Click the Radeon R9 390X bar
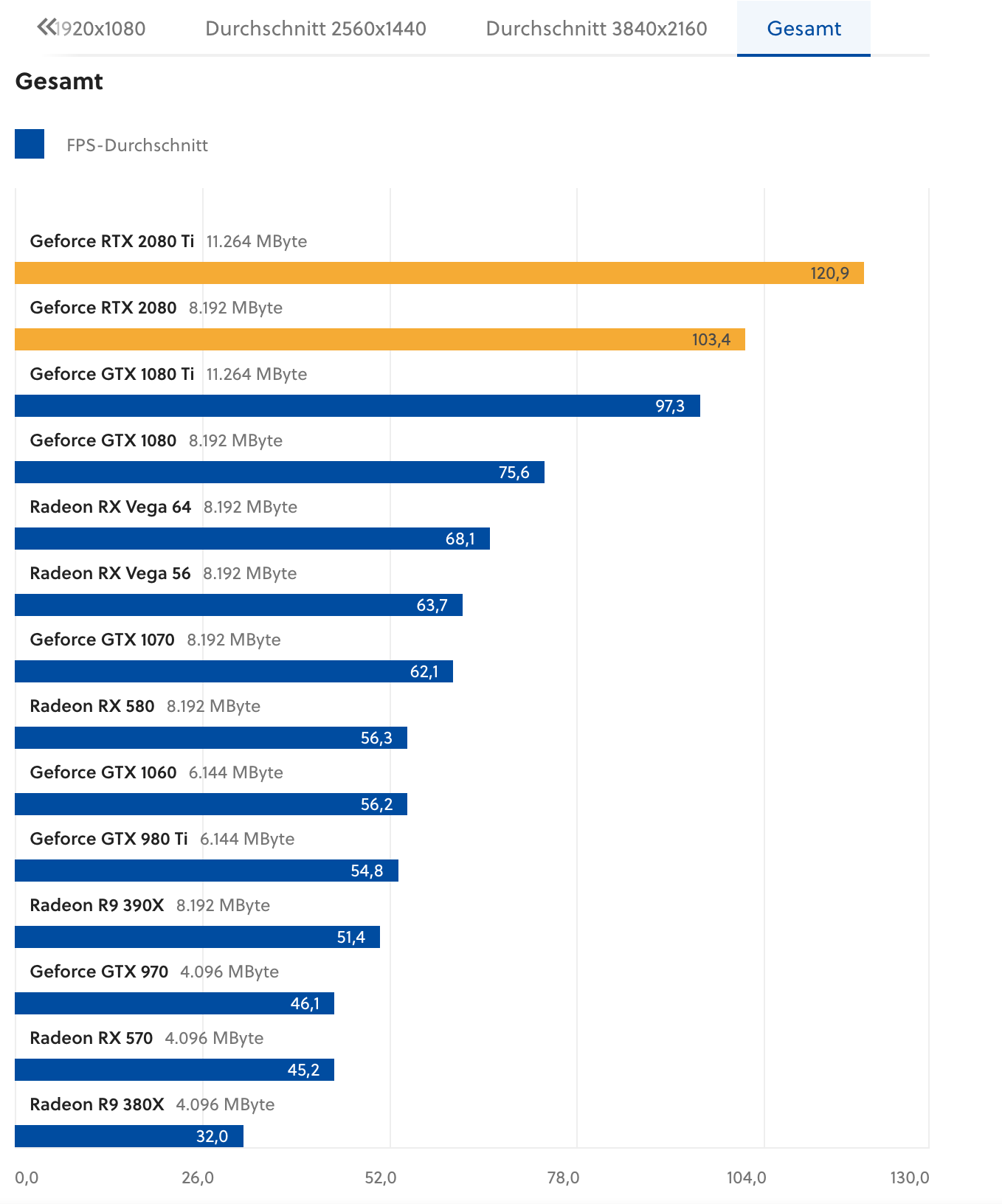This screenshot has width=1002, height=1204. [197, 937]
